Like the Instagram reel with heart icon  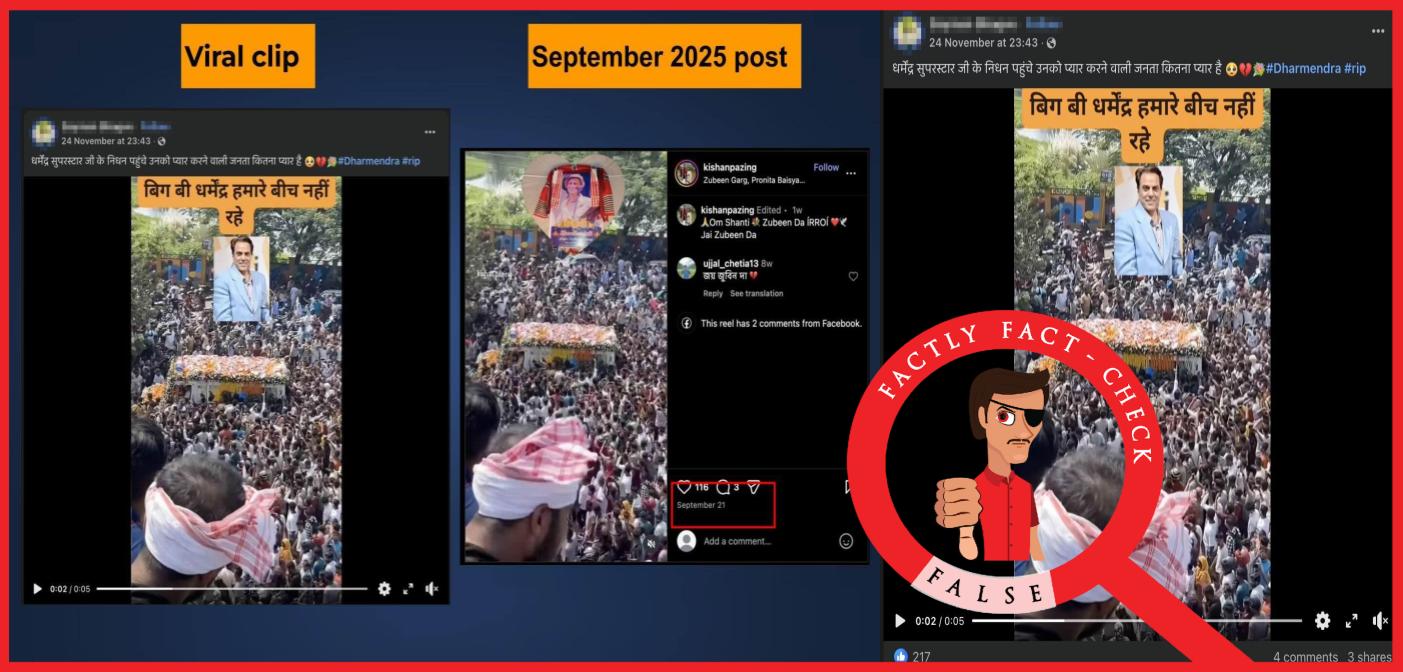pyautogui.click(x=684, y=487)
